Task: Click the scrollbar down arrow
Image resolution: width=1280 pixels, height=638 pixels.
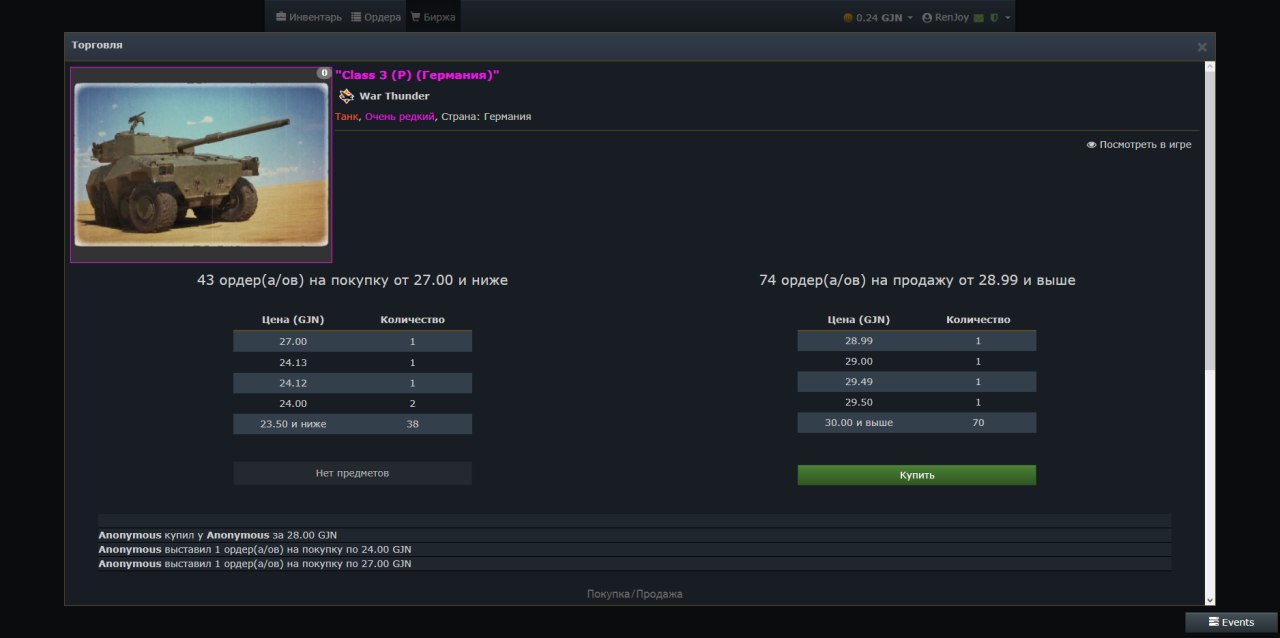Action: (x=1210, y=599)
